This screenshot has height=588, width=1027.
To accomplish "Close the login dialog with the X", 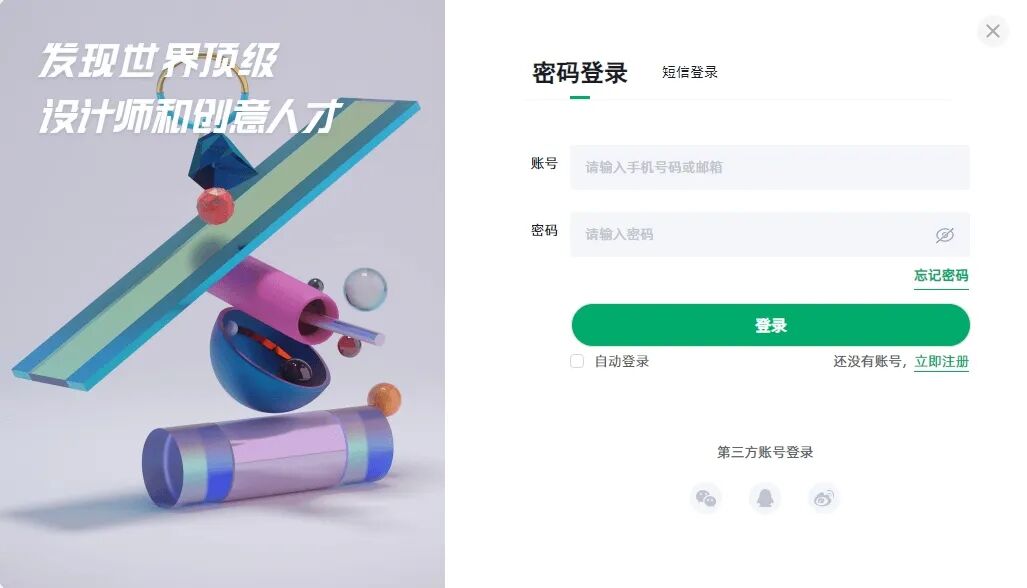I will coord(993,31).
